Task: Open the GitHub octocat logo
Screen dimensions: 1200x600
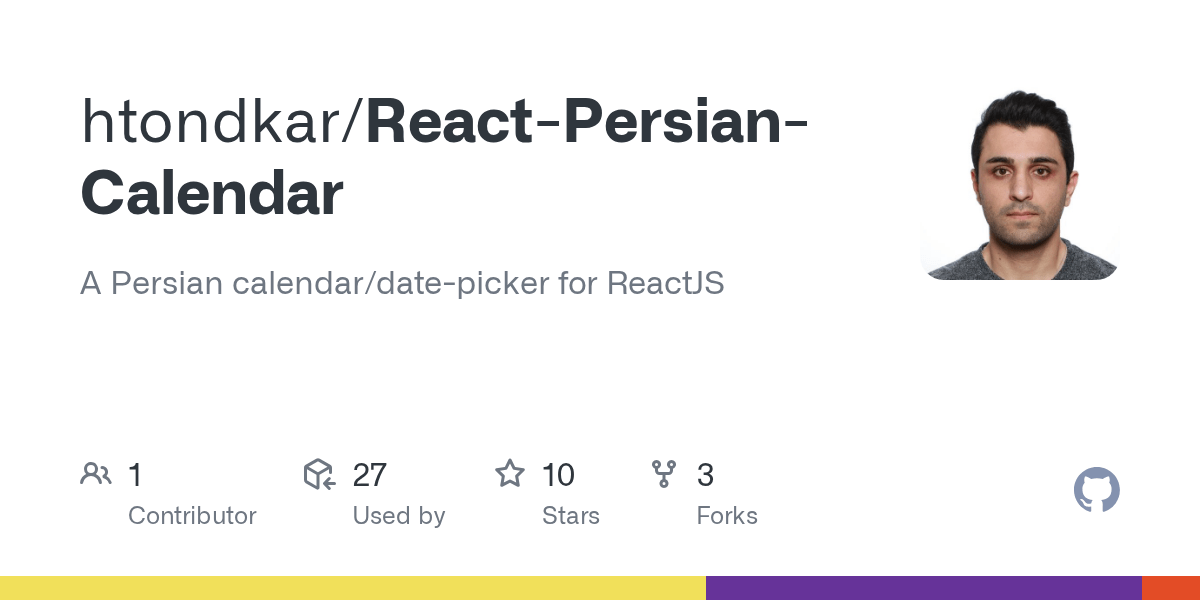Action: click(1097, 490)
